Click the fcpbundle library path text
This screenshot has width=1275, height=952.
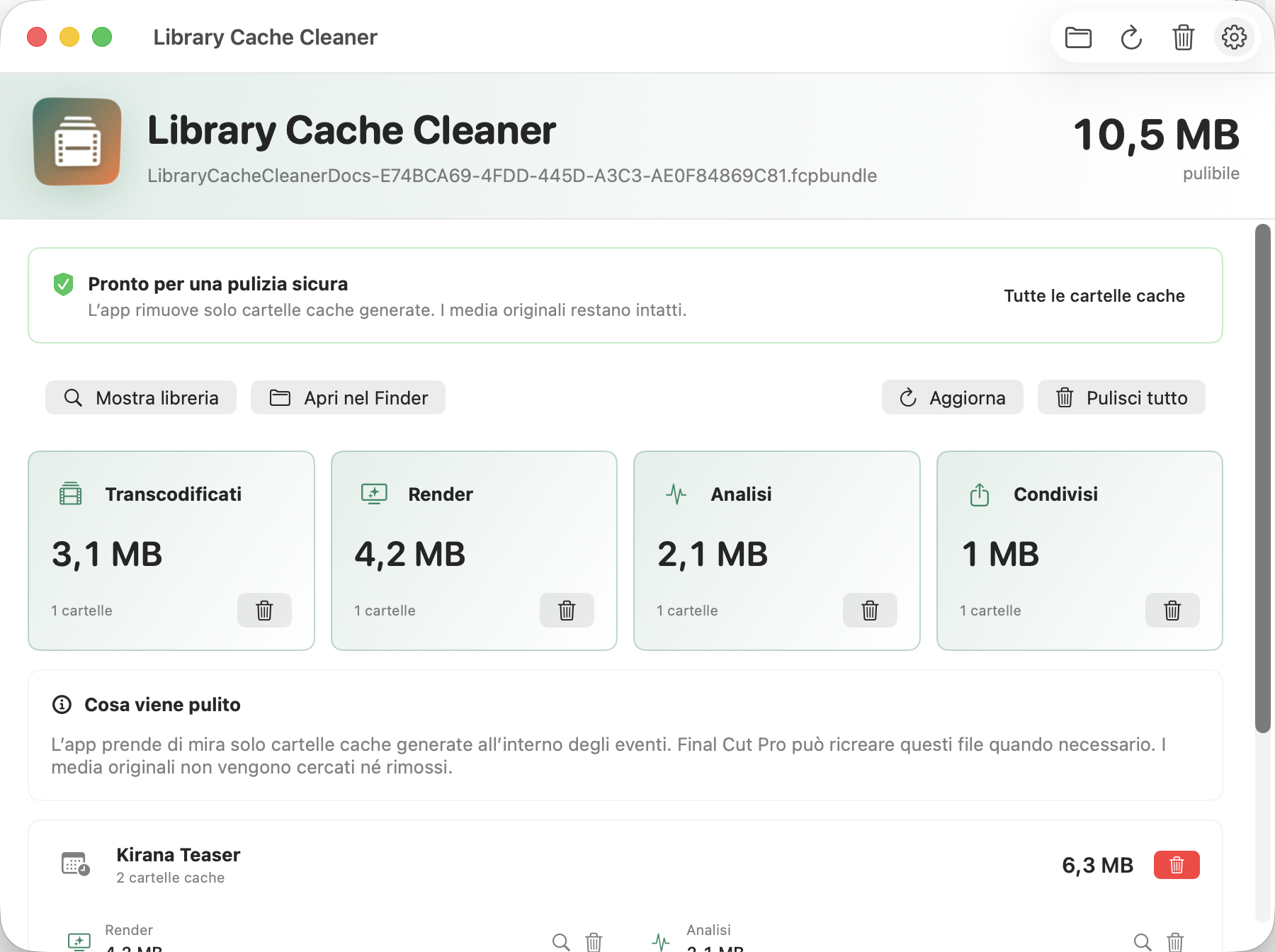512,176
